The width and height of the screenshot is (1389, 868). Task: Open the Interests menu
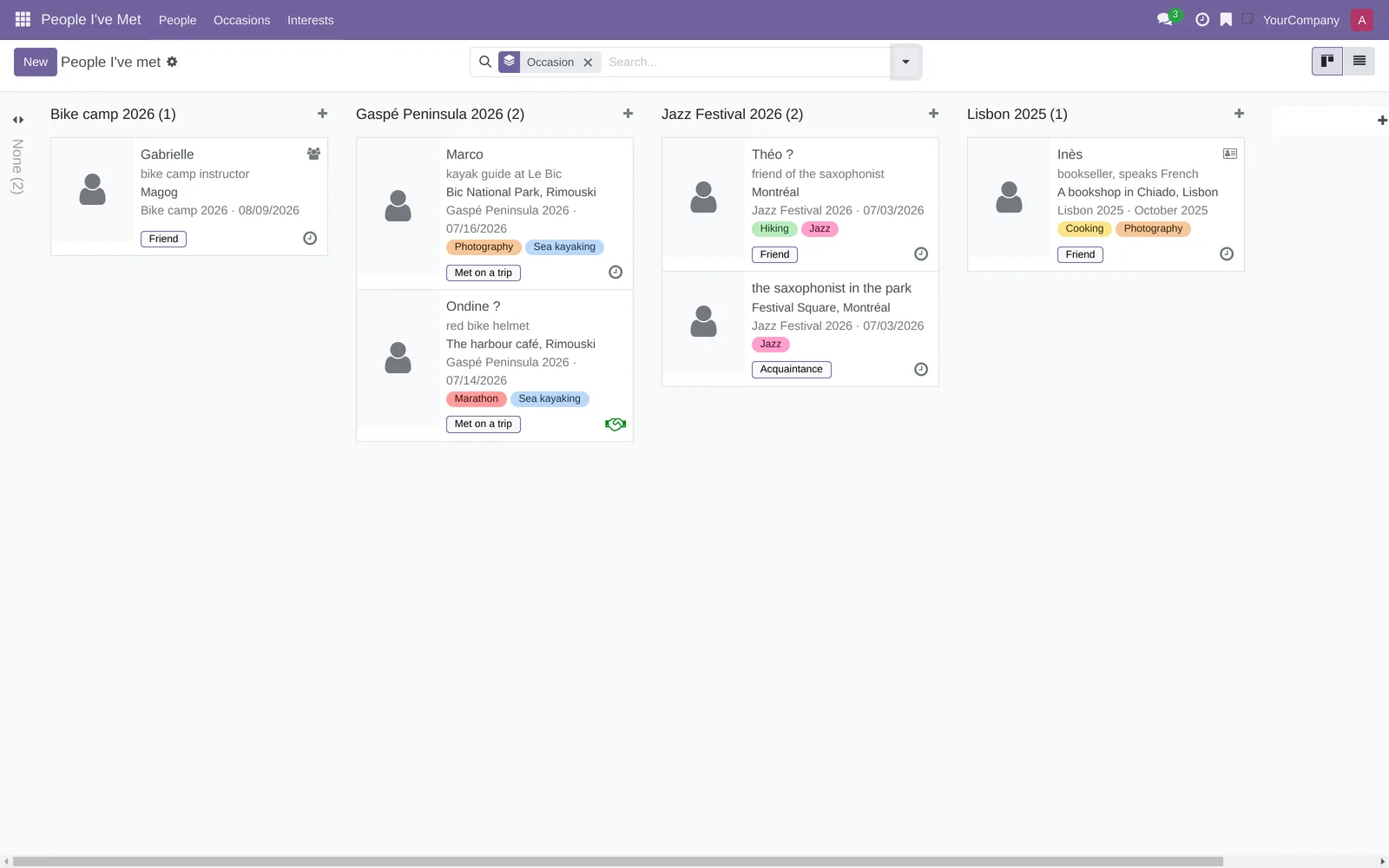click(310, 20)
